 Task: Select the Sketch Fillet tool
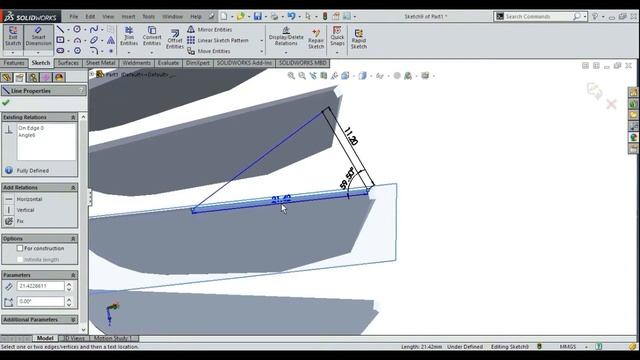tap(93, 51)
